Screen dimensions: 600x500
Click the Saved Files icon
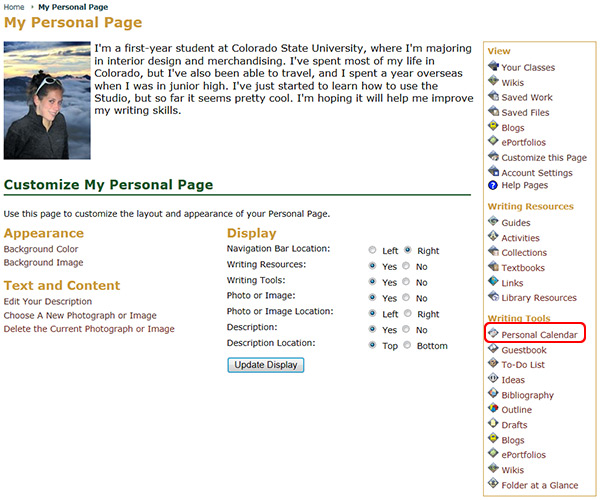pos(492,112)
